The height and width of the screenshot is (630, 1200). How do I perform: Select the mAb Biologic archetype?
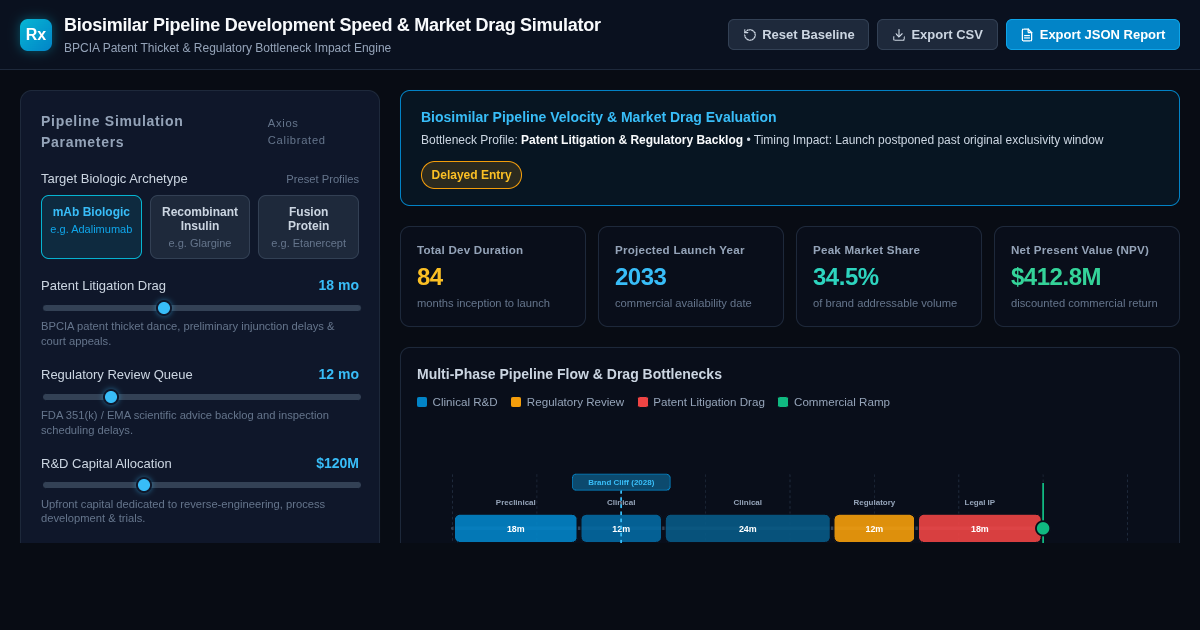coord(91,227)
